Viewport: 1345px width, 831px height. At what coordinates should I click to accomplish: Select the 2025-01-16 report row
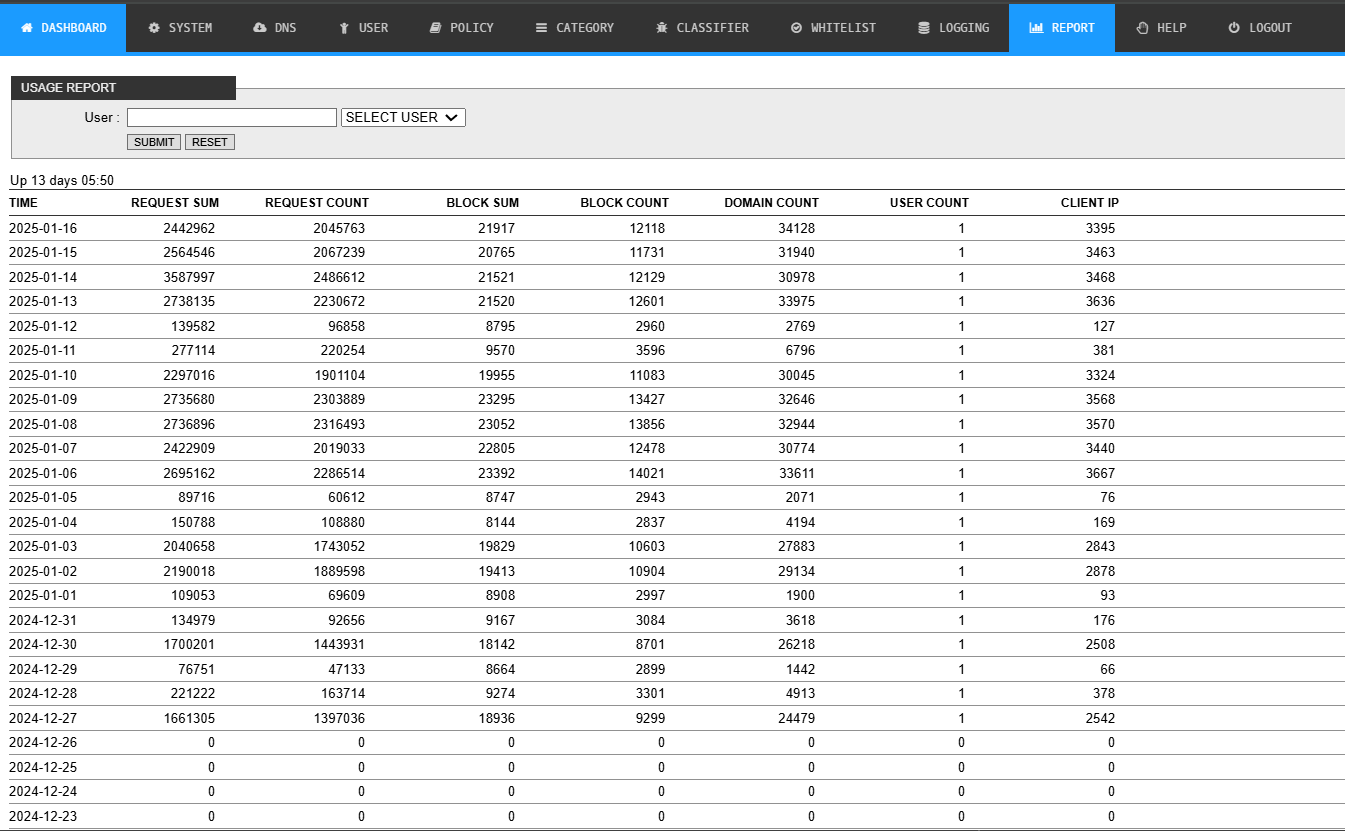pos(43,228)
